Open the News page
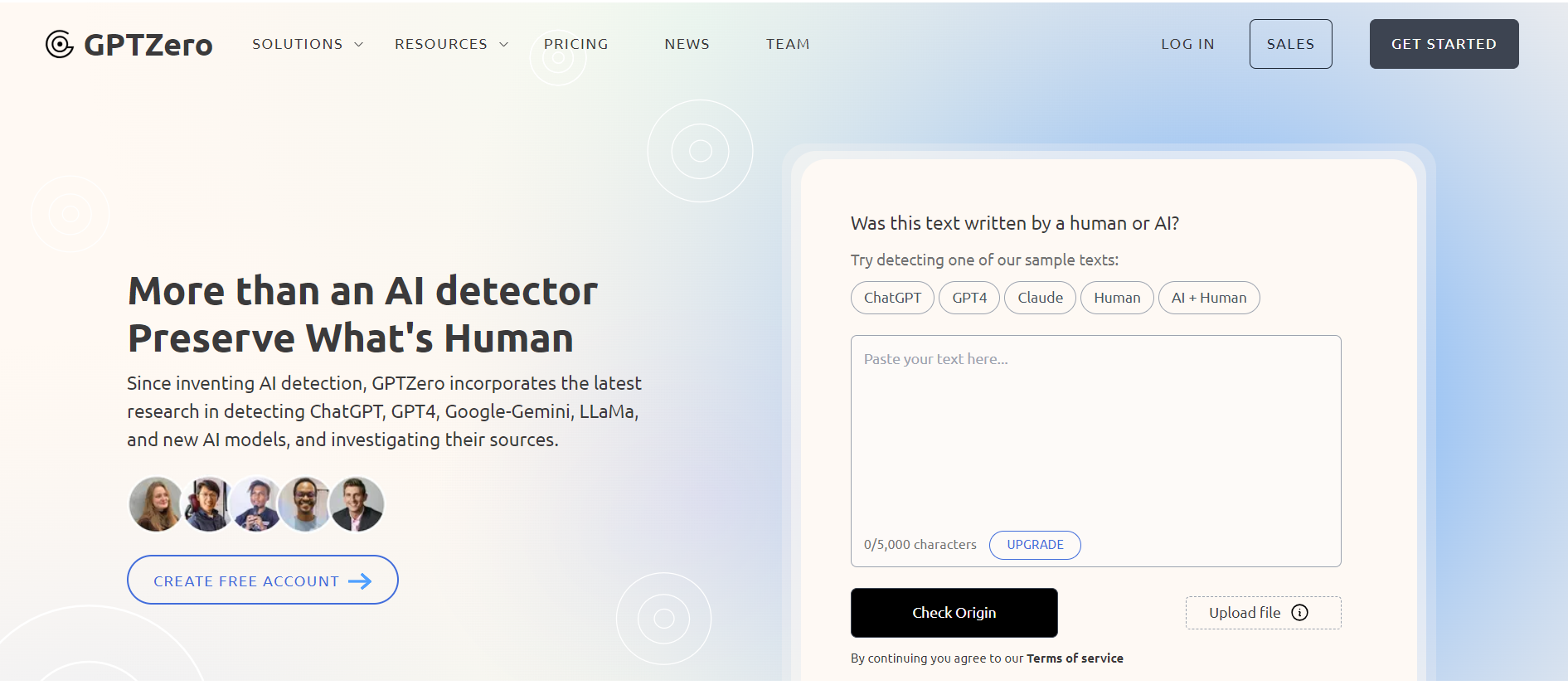This screenshot has height=685, width=1568. 687,44
